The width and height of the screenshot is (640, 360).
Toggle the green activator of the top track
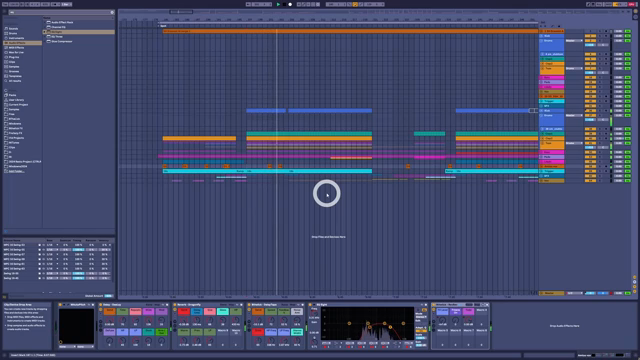click(627, 31)
